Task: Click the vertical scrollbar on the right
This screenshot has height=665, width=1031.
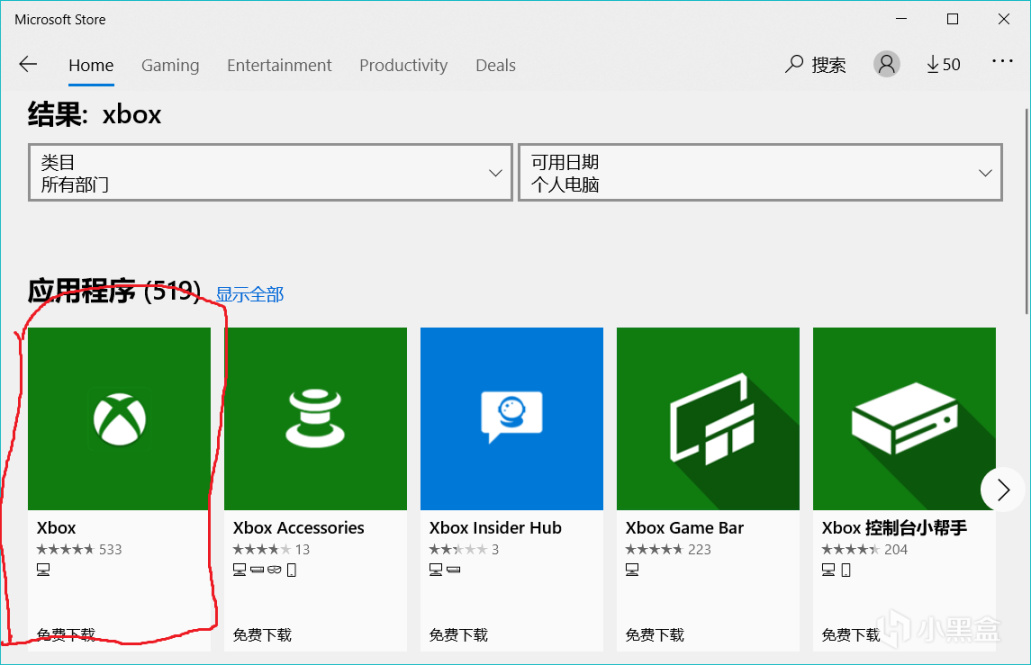Action: (1026, 210)
